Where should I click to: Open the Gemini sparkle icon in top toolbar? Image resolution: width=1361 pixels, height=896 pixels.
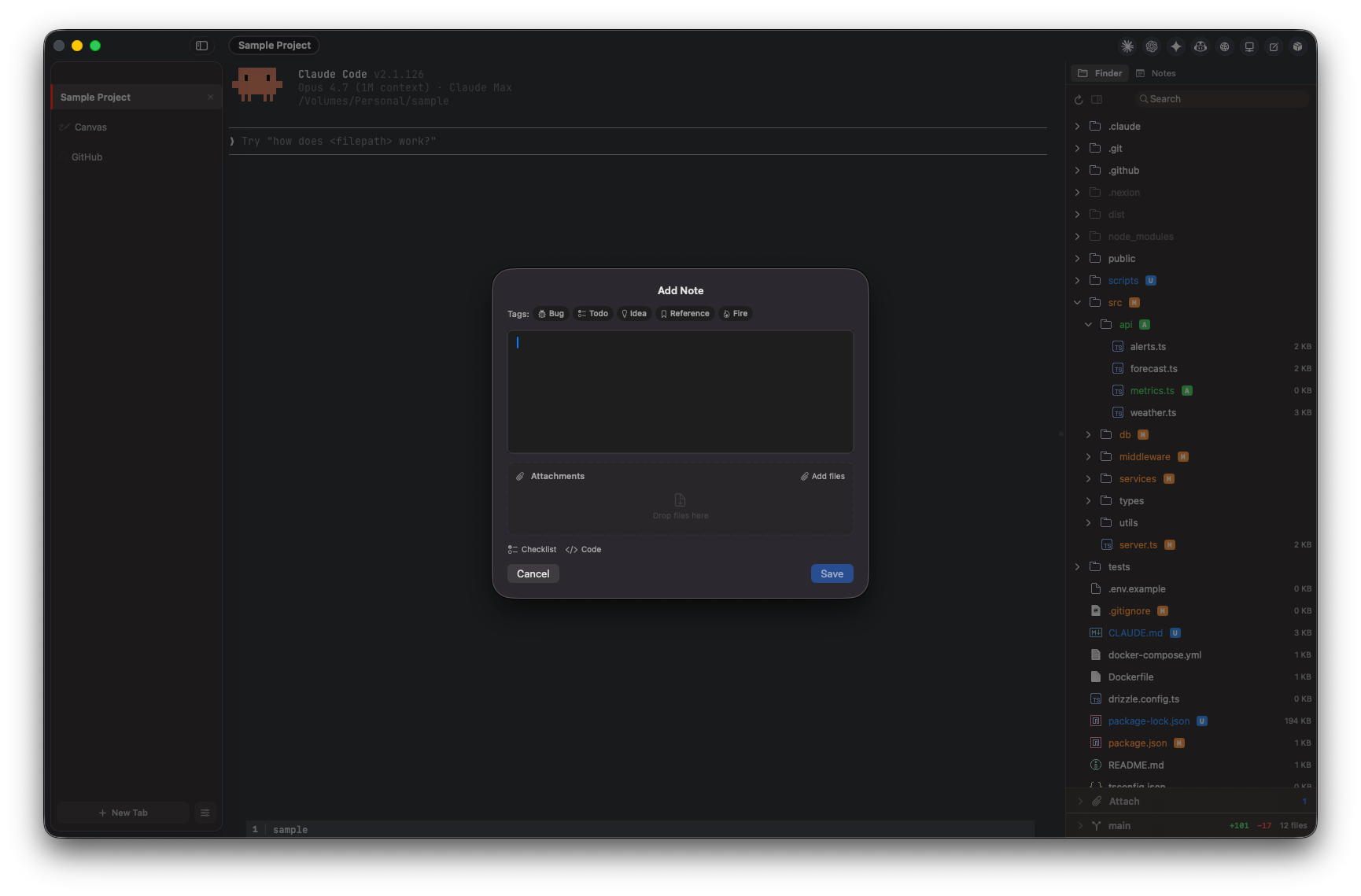pos(1176,46)
